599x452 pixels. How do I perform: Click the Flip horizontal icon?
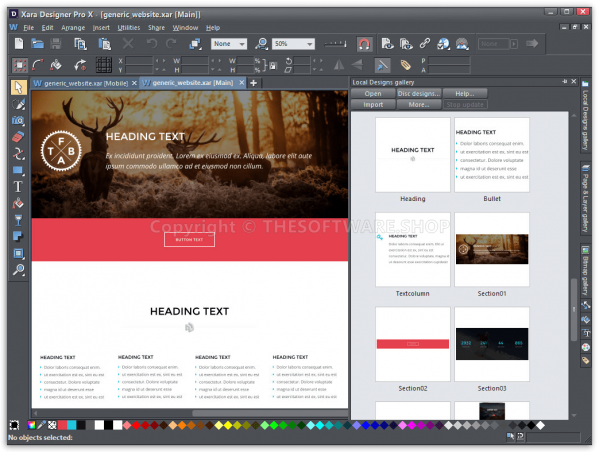pyautogui.click(x=338, y=65)
